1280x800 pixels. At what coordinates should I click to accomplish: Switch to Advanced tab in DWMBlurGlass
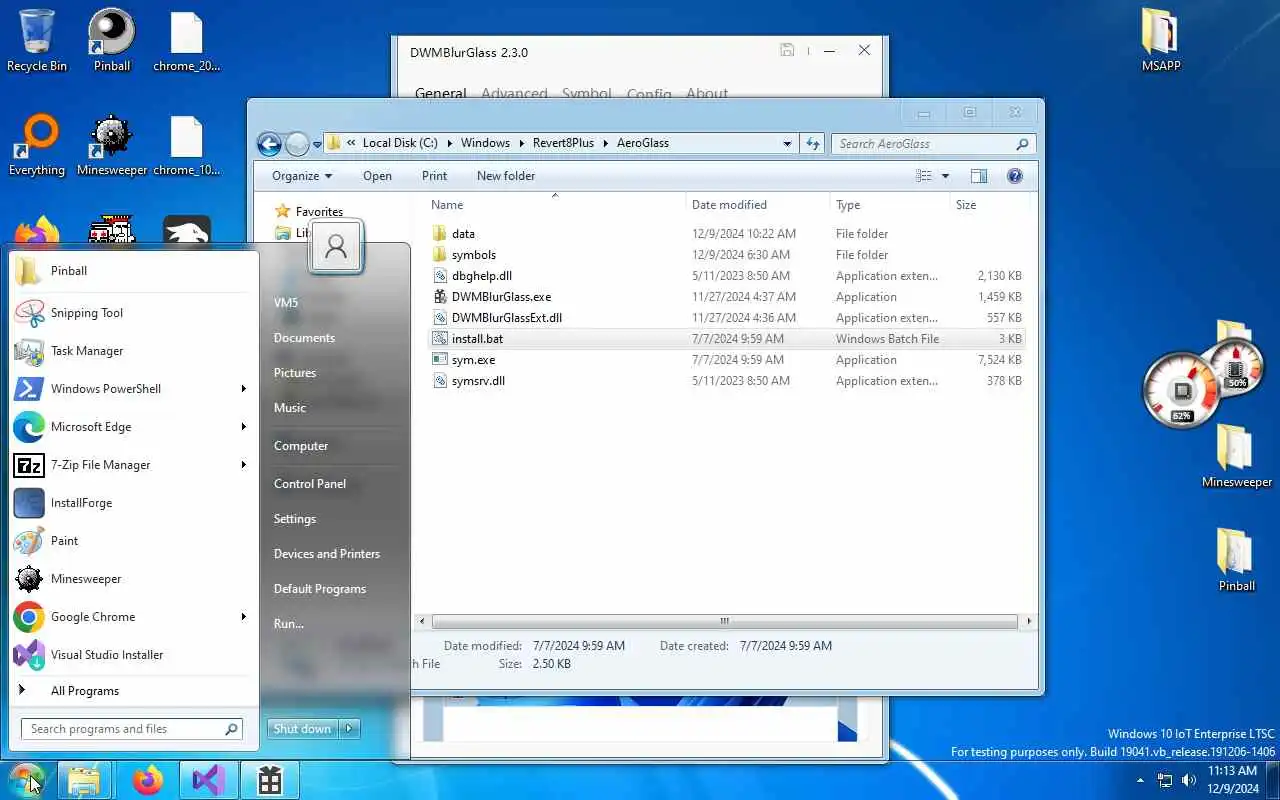point(514,93)
